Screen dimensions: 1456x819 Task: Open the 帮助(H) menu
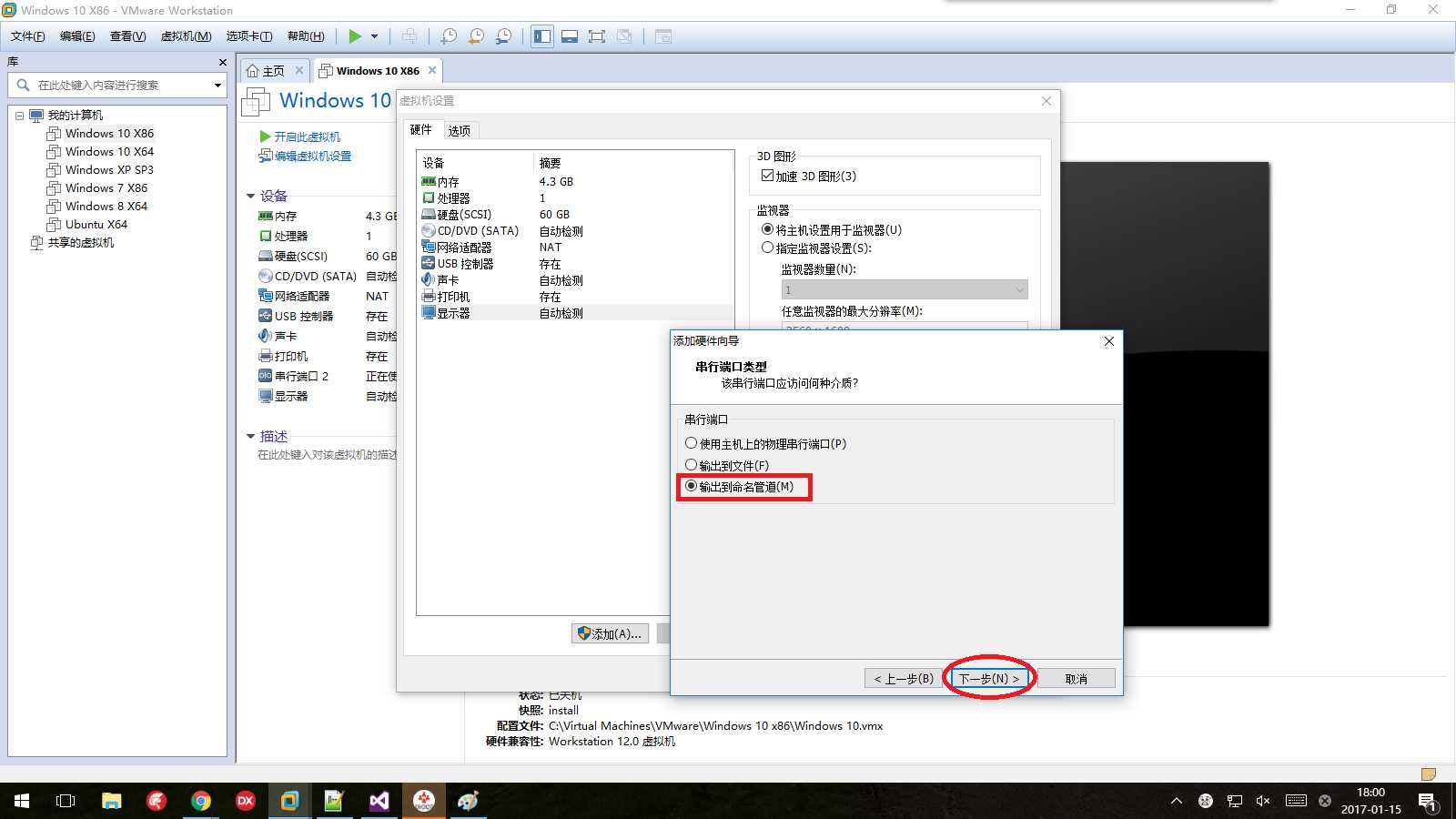pyautogui.click(x=306, y=36)
